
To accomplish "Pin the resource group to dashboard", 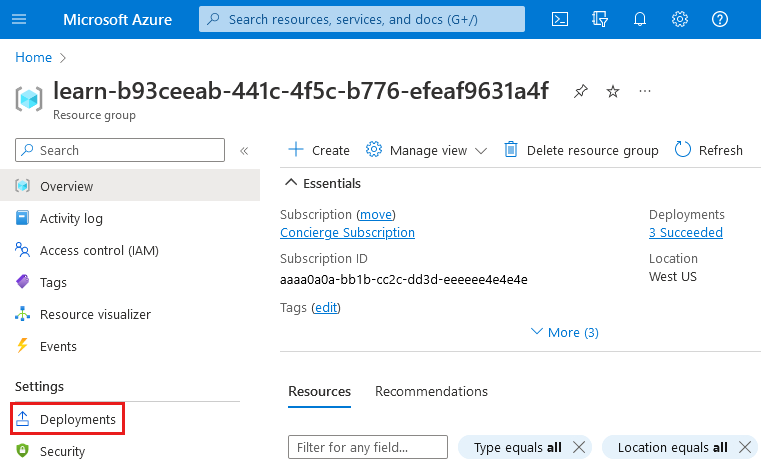I will coord(580,91).
